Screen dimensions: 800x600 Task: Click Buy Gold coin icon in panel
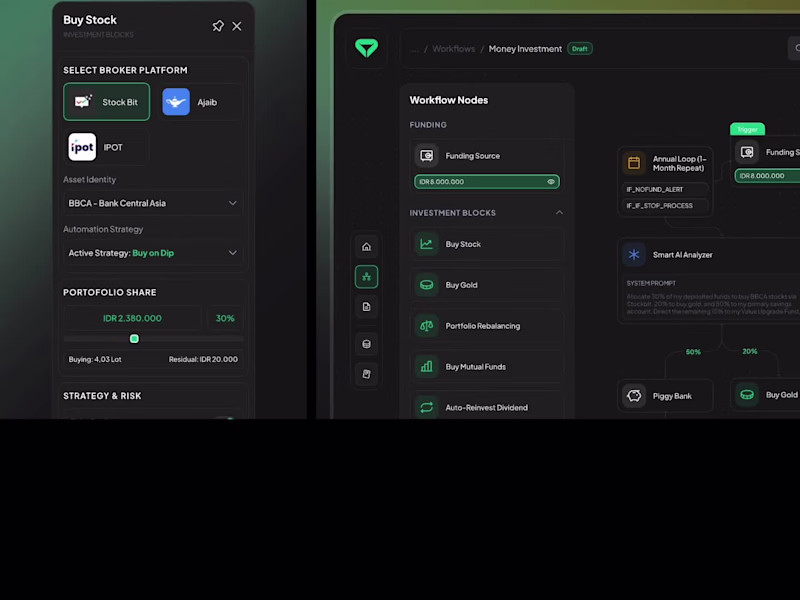[427, 285]
